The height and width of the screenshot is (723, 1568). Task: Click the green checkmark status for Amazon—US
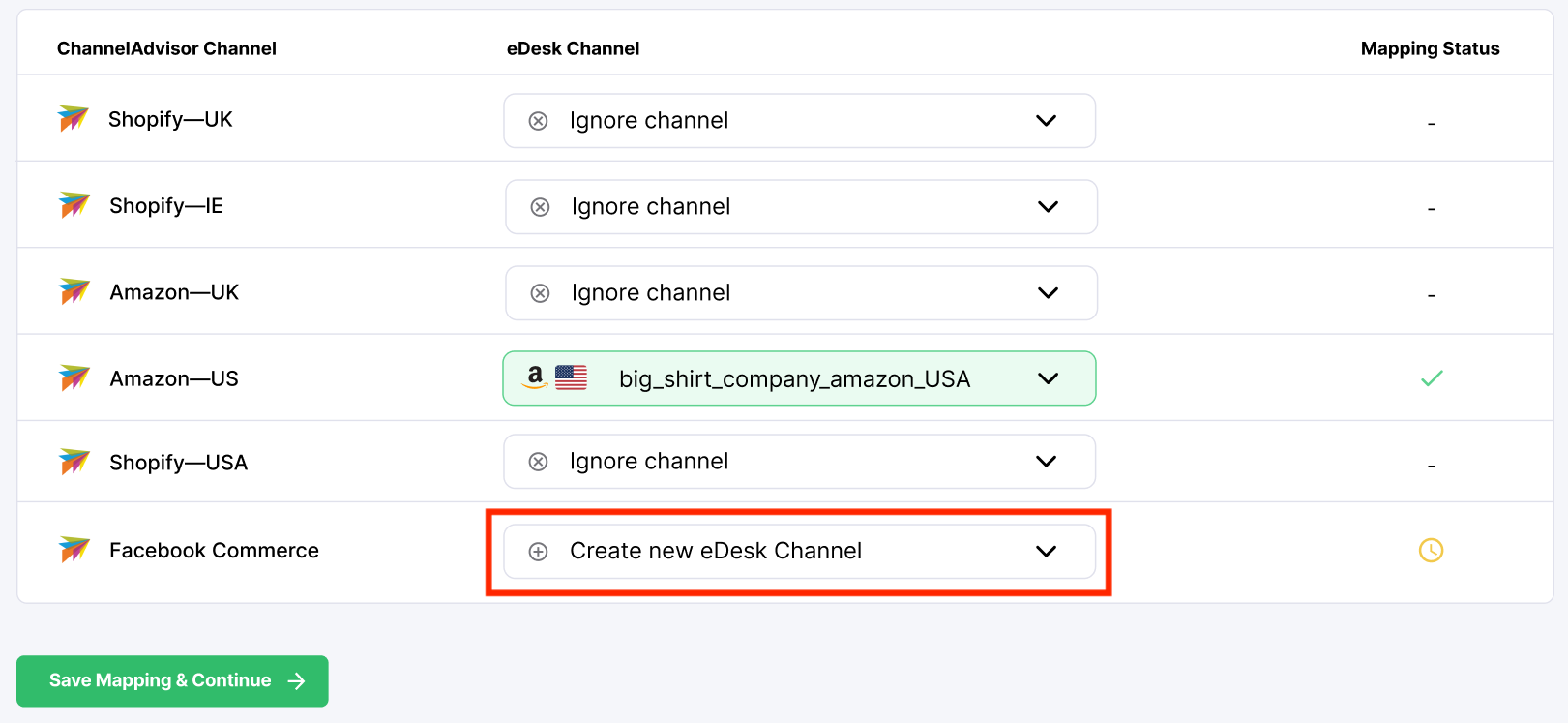1432,378
